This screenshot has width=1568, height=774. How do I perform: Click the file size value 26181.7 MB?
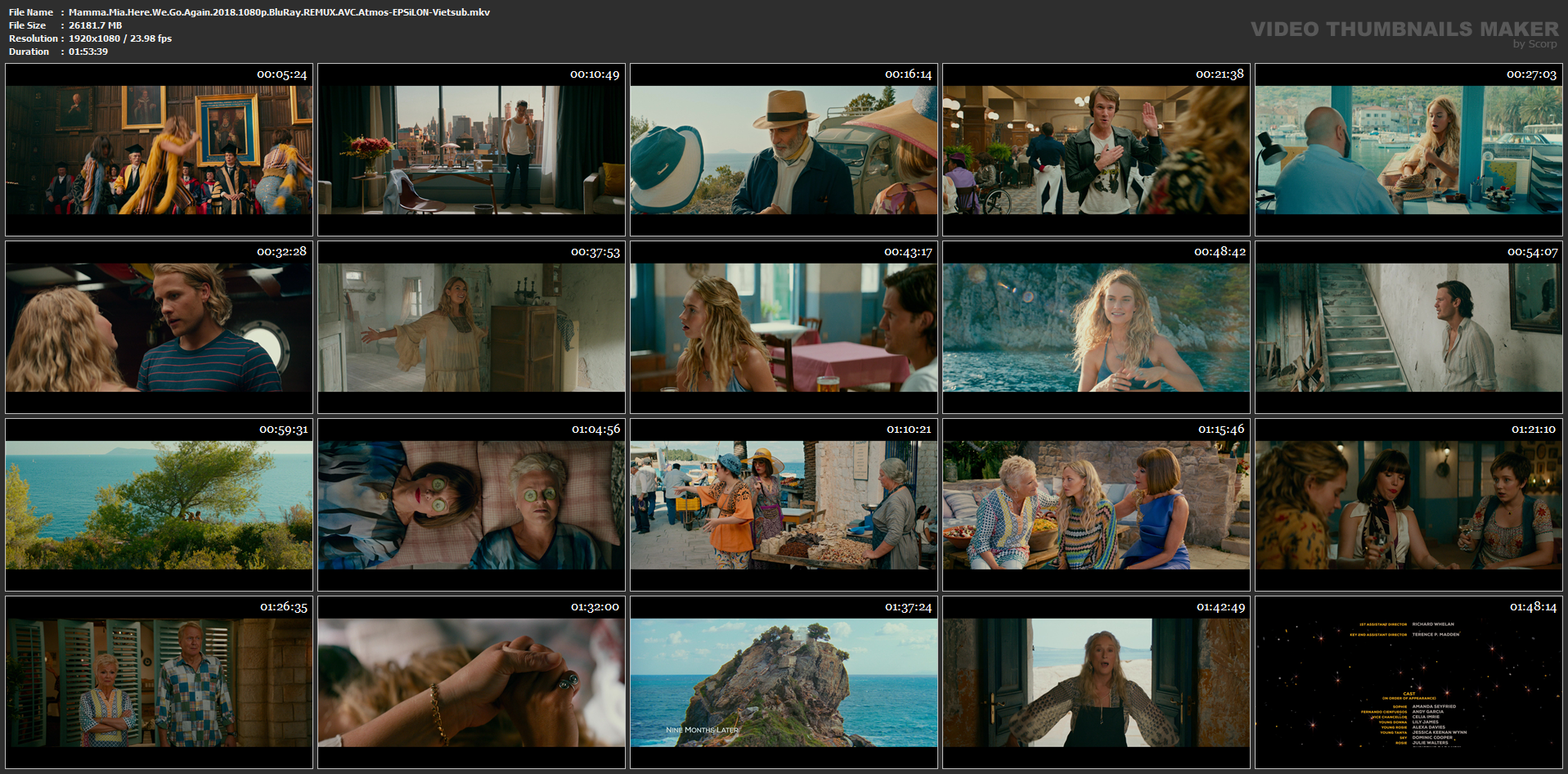tap(95, 25)
